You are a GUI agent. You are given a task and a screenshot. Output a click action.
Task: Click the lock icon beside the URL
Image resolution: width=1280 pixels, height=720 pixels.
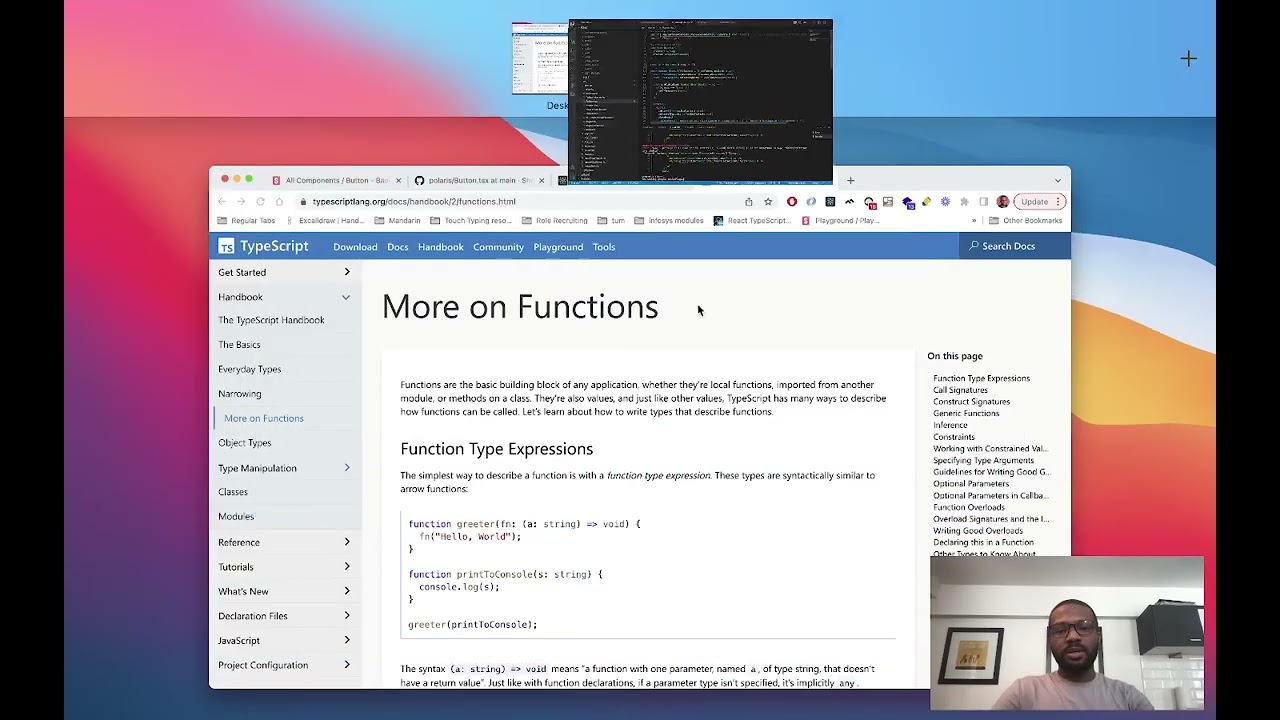pyautogui.click(x=303, y=202)
